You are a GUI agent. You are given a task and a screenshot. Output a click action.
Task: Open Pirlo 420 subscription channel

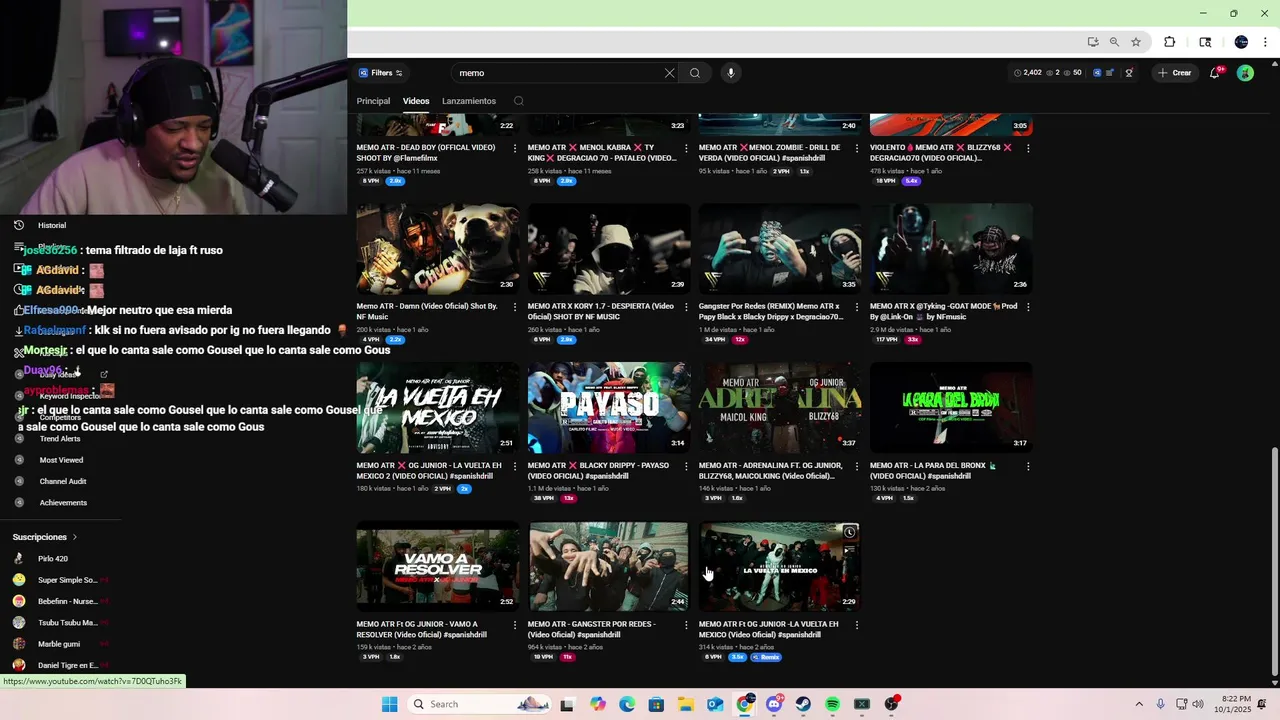tap(53, 559)
